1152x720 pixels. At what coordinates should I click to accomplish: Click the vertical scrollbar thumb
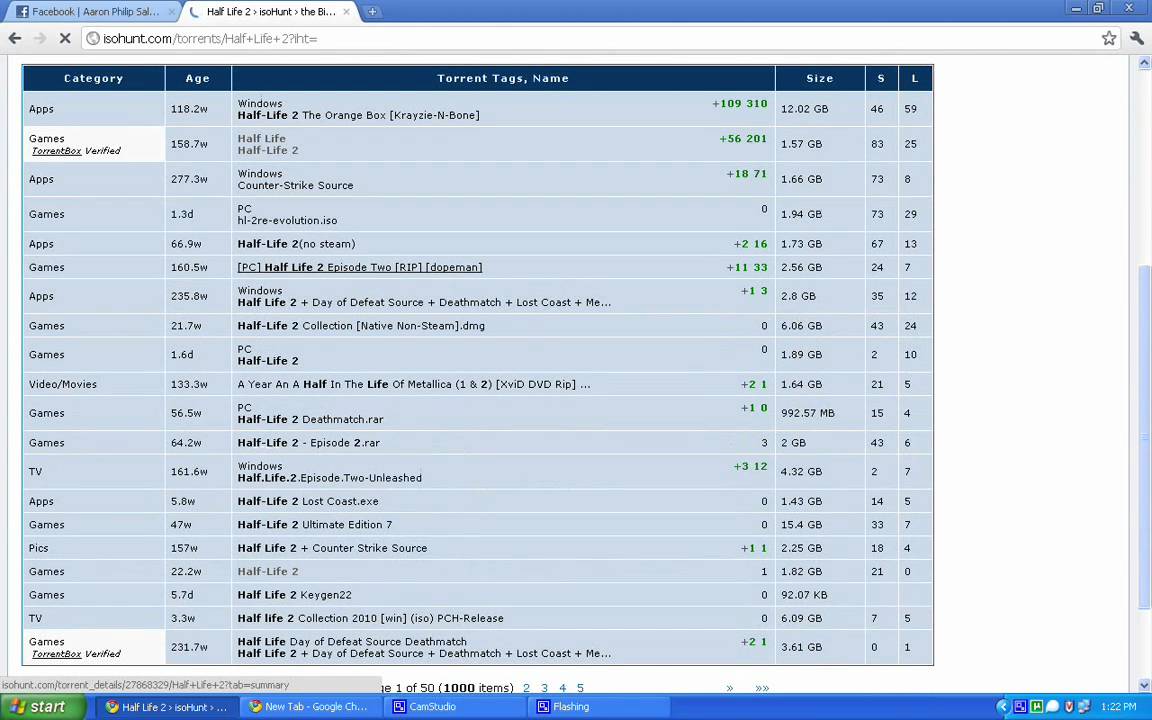(1144, 437)
